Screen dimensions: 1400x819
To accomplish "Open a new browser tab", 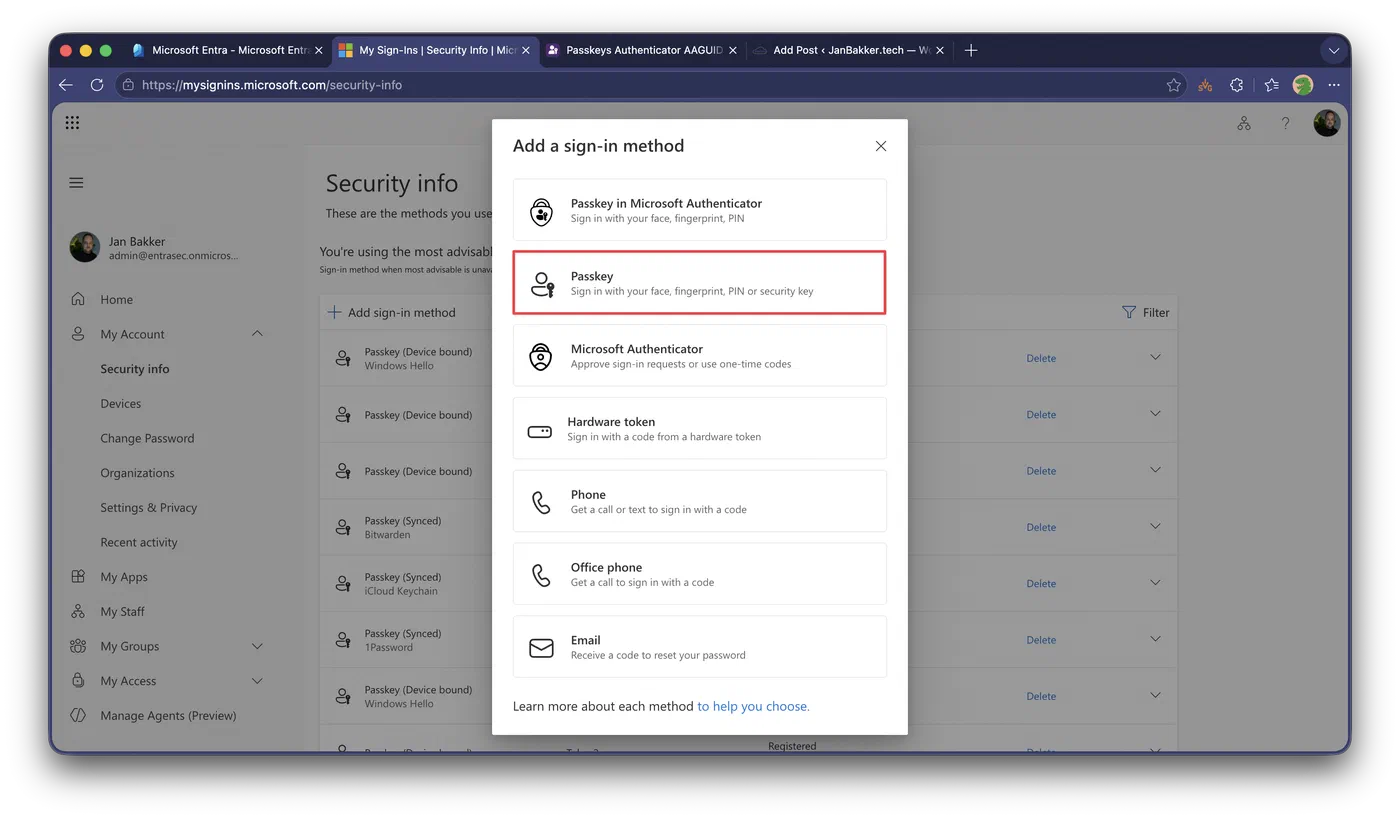I will [x=971, y=50].
